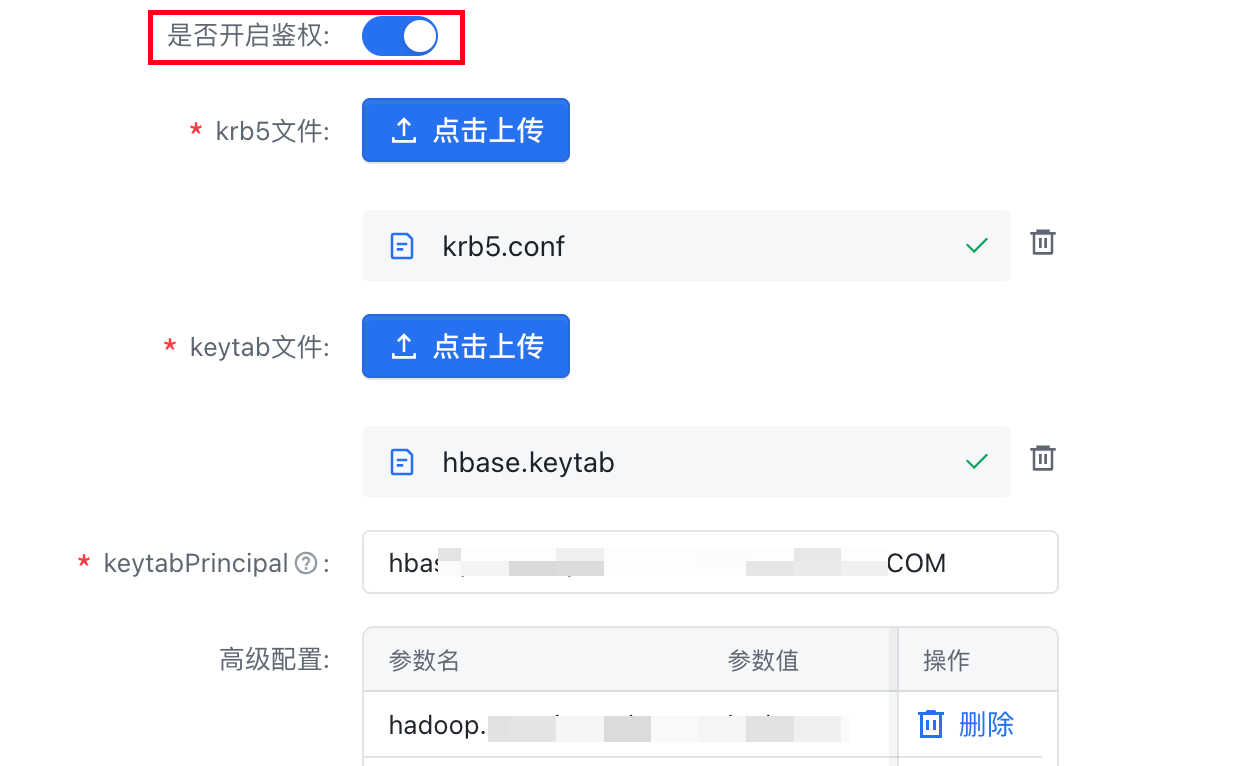Click the document icon beside hbase.keytab
Image resolution: width=1244 pixels, height=766 pixels.
[402, 462]
